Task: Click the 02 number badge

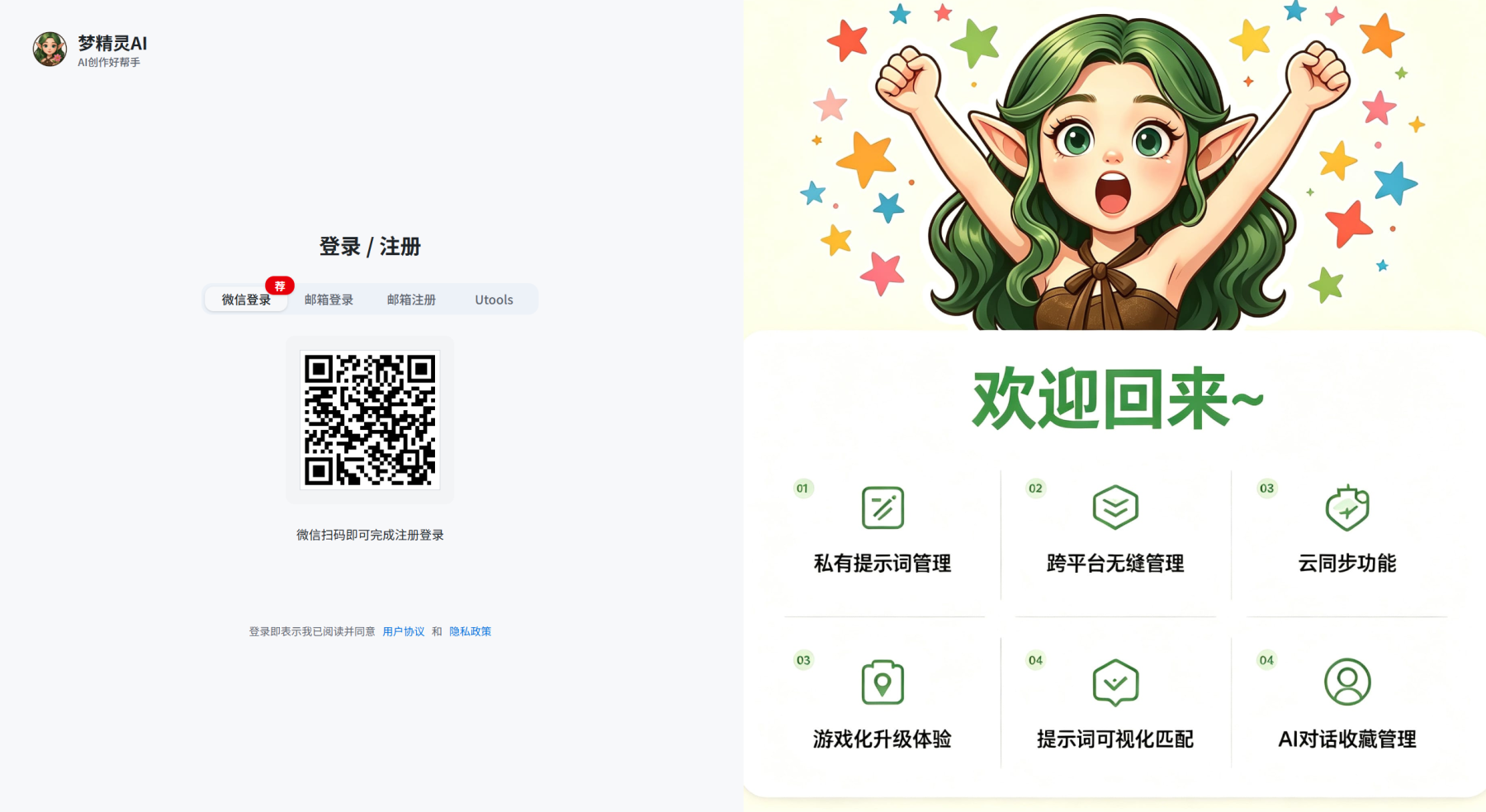Action: point(1035,489)
